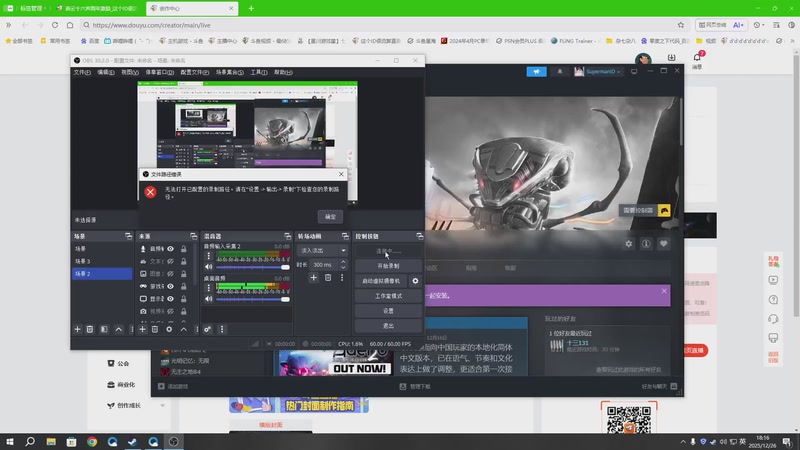Open desktop audio options menu dots

209,288
